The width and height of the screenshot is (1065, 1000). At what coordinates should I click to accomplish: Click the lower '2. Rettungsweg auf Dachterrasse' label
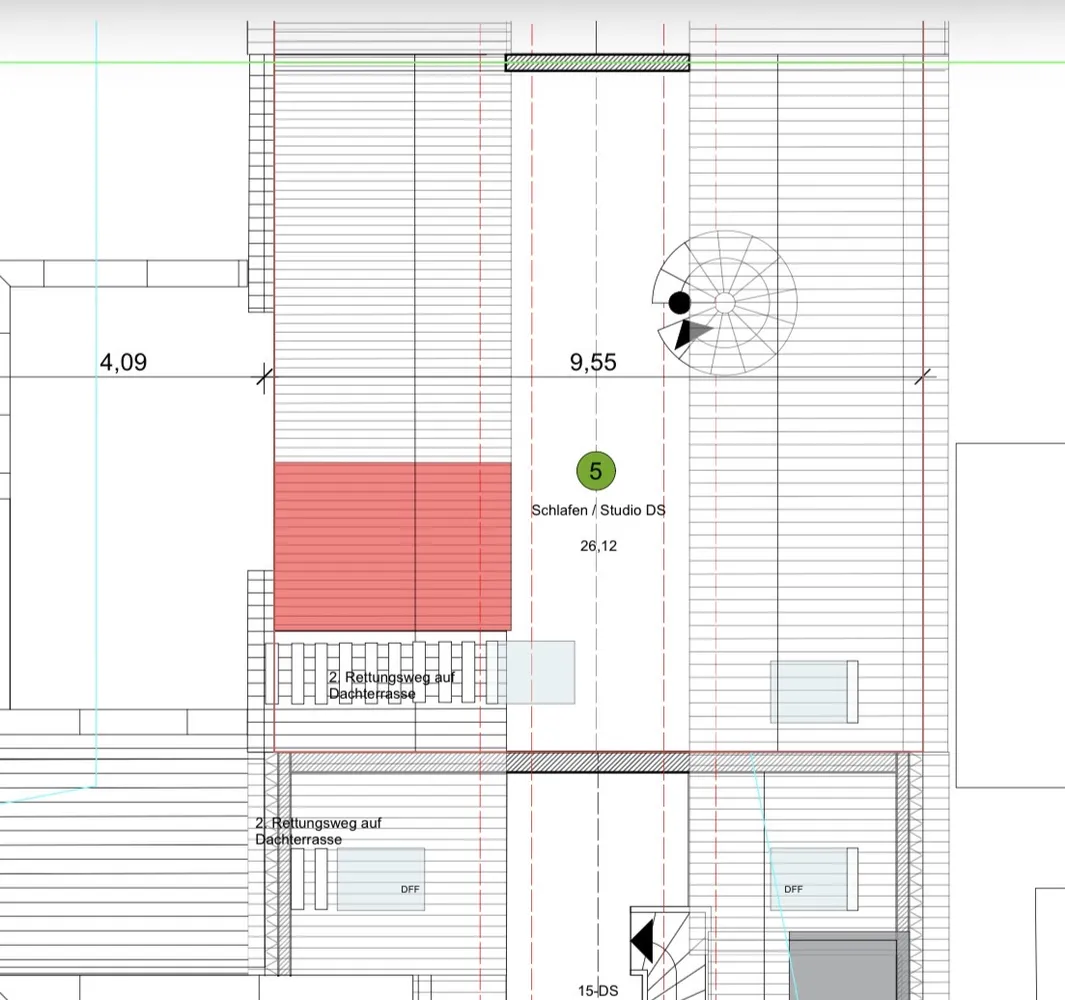[319, 831]
